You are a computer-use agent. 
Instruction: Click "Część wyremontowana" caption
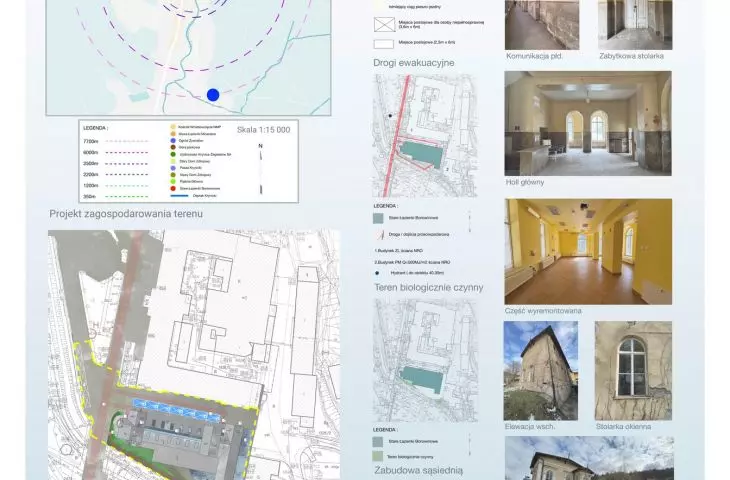(543, 311)
